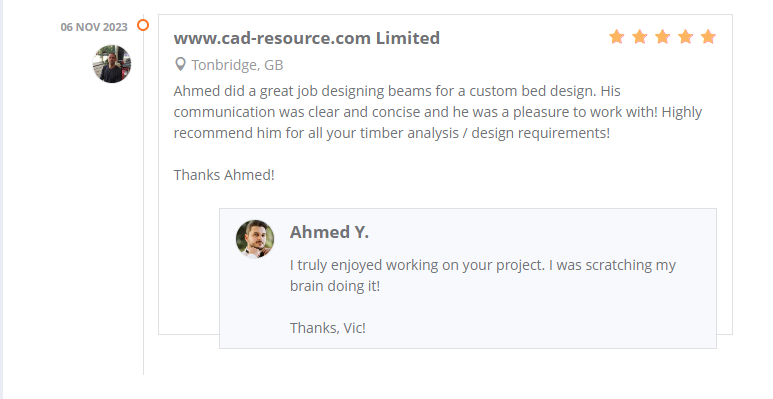Select the Tonbridge, GB location text
The width and height of the screenshot is (773, 399).
pos(237,65)
